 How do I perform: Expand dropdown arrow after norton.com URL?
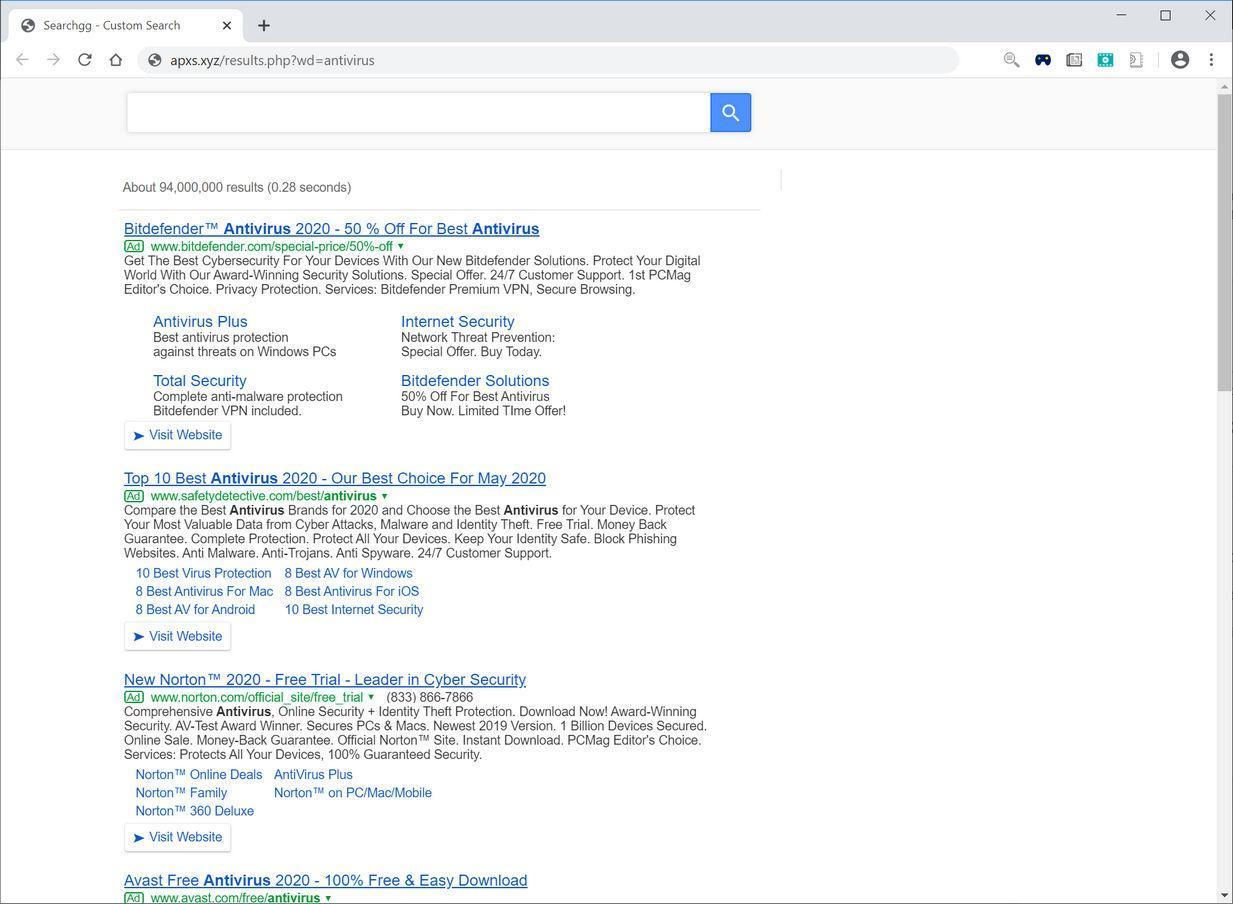point(371,698)
